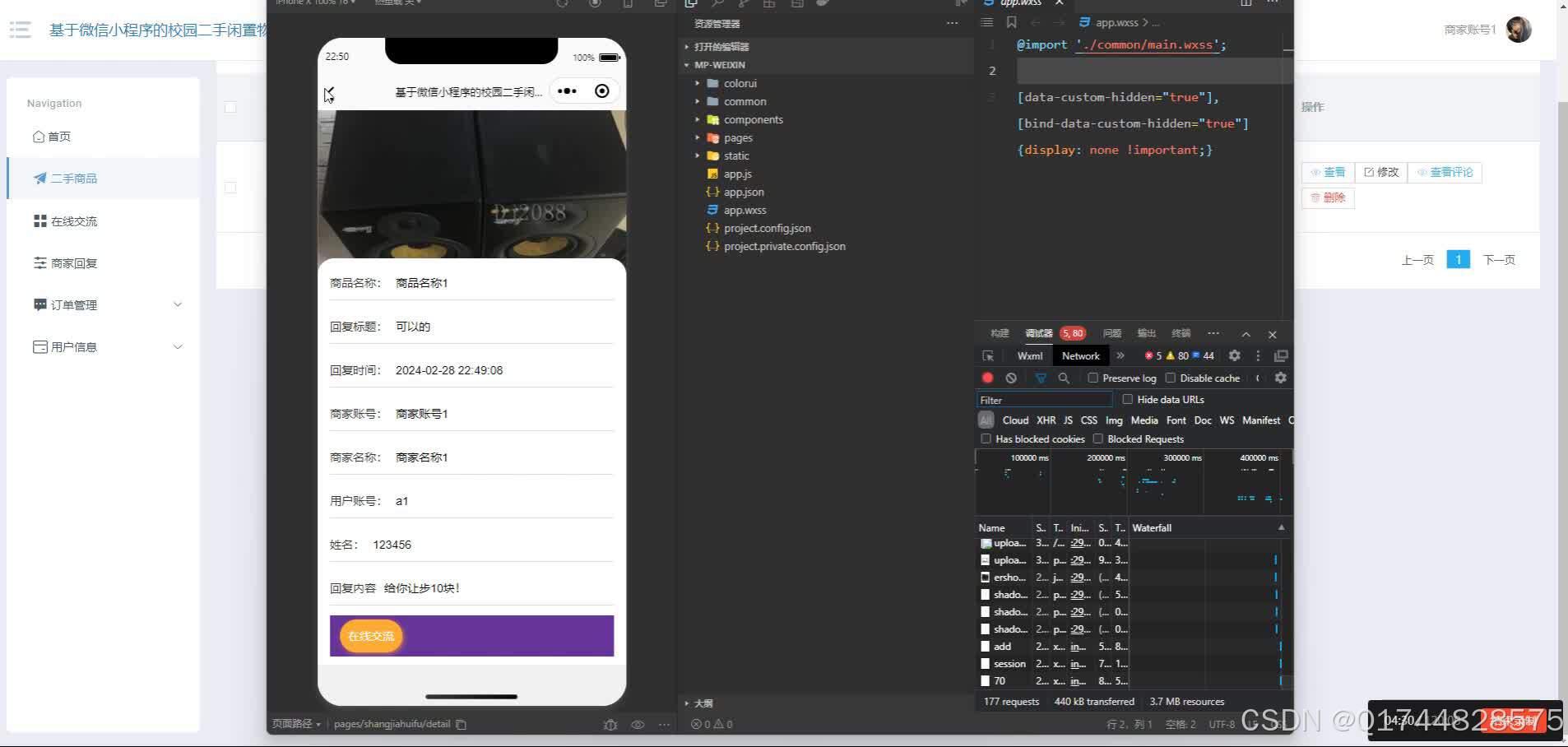Open app.json in the file tree

click(735, 192)
